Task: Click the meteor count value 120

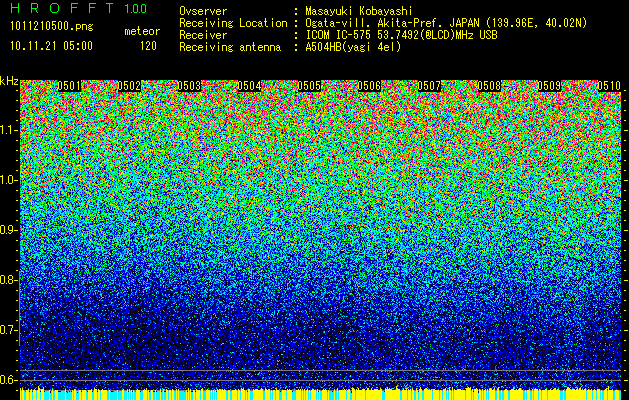Action: 148,46
